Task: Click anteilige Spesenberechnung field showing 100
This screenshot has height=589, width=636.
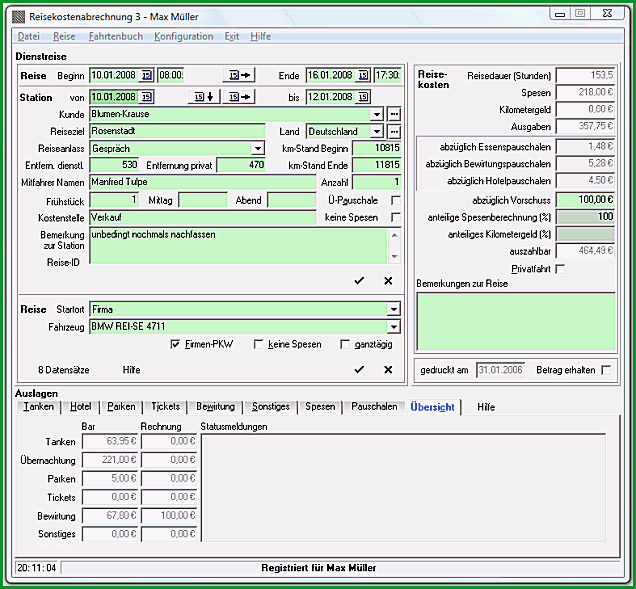Action: [585, 217]
